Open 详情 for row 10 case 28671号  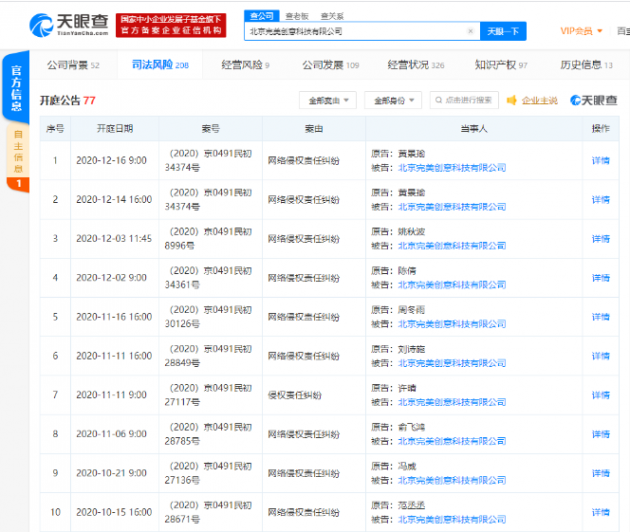601,512
